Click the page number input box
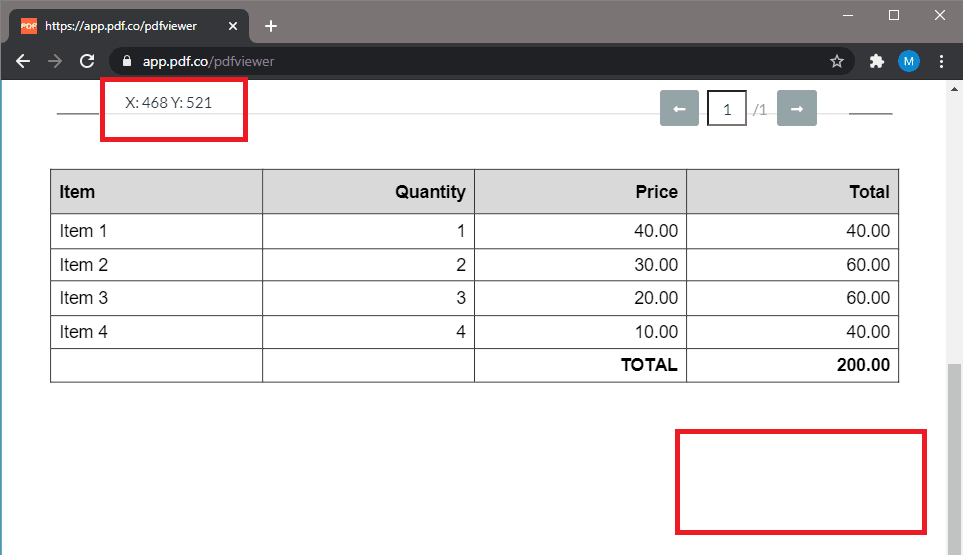This screenshot has width=963, height=555. tap(726, 109)
